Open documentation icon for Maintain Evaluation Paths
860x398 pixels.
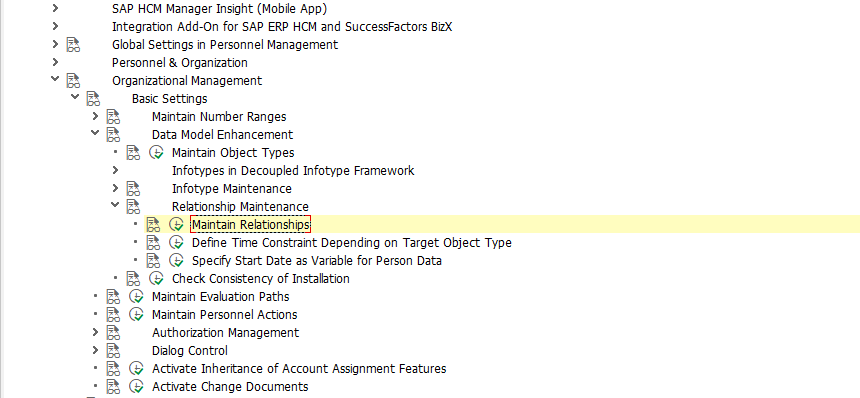point(114,297)
